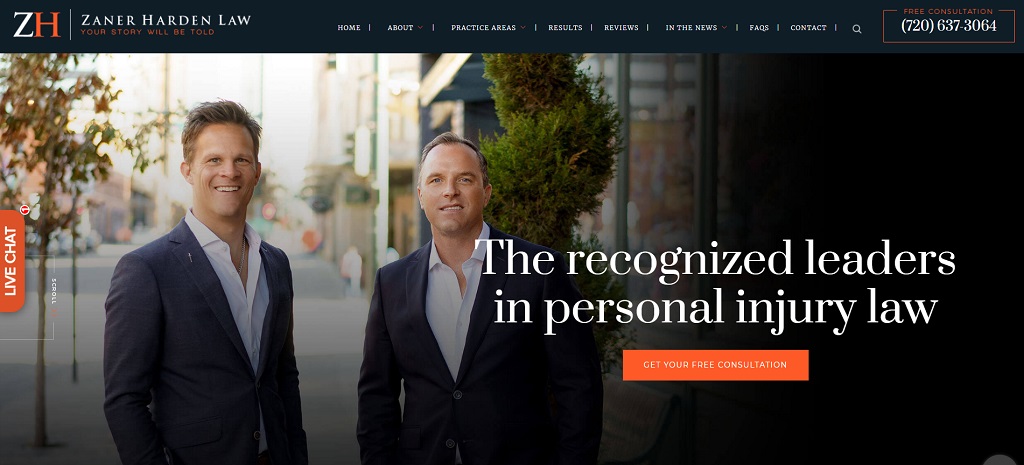This screenshot has height=465, width=1024.
Task: Click the In The News menu label
Action: 691,27
